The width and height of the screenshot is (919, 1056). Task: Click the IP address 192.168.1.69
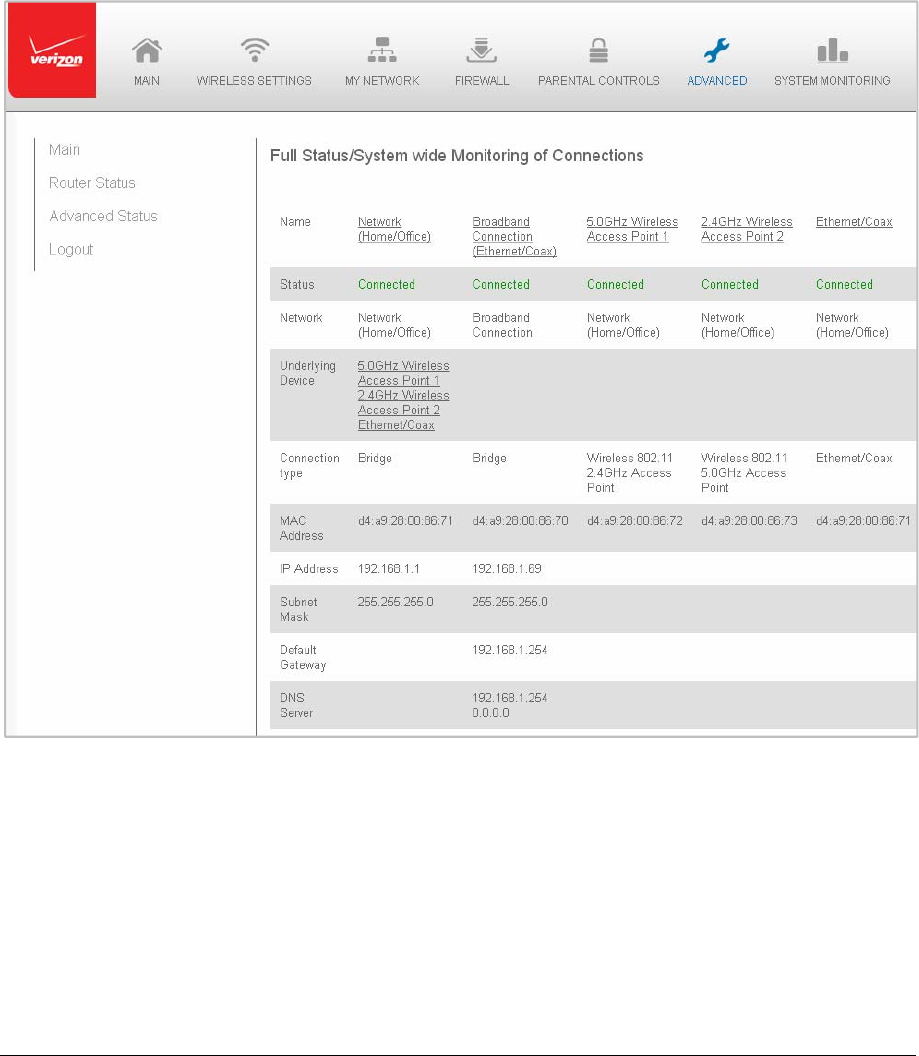pos(506,569)
